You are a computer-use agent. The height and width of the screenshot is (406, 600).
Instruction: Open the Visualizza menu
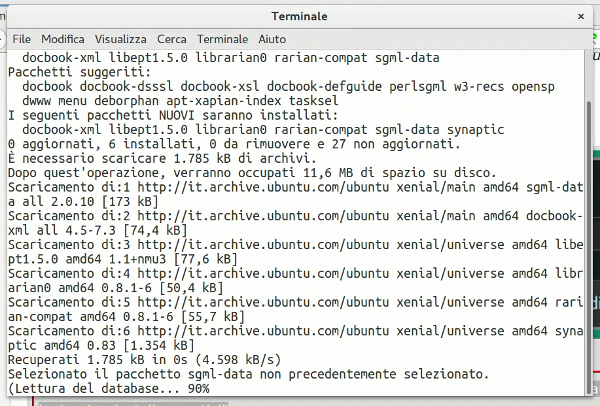(122, 38)
